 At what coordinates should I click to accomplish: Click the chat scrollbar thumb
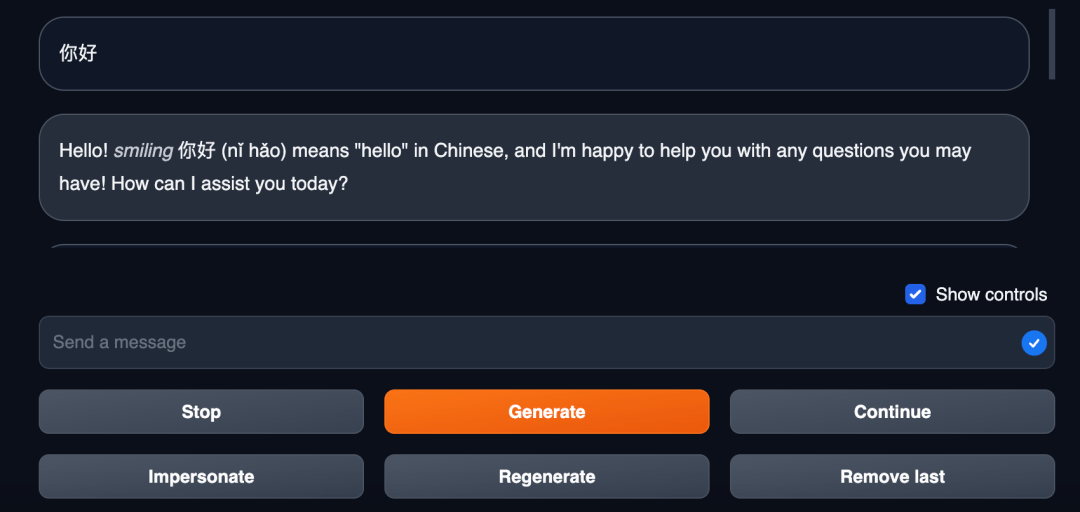pos(1052,44)
